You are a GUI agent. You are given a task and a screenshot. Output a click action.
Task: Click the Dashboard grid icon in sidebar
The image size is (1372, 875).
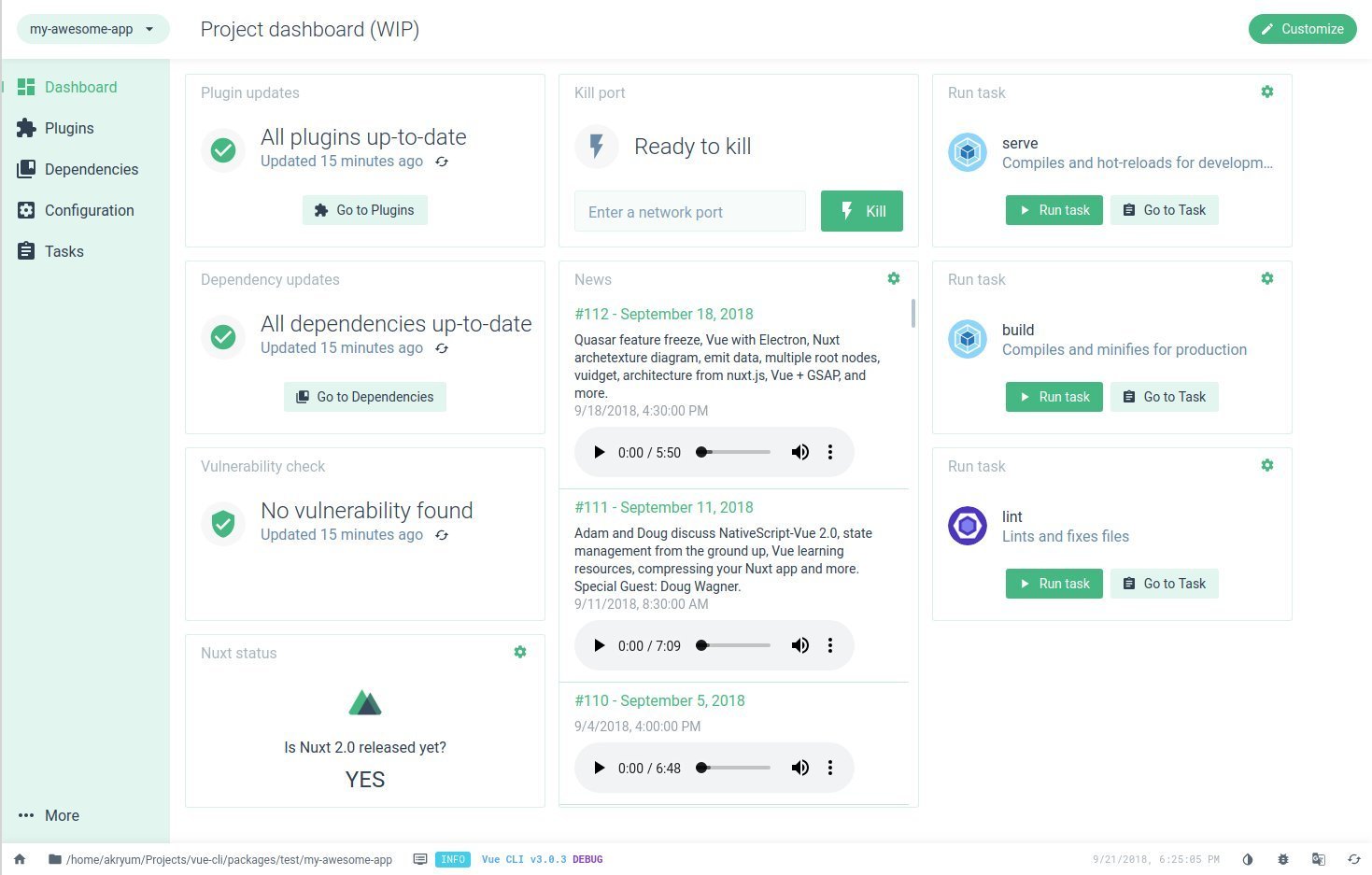26,87
